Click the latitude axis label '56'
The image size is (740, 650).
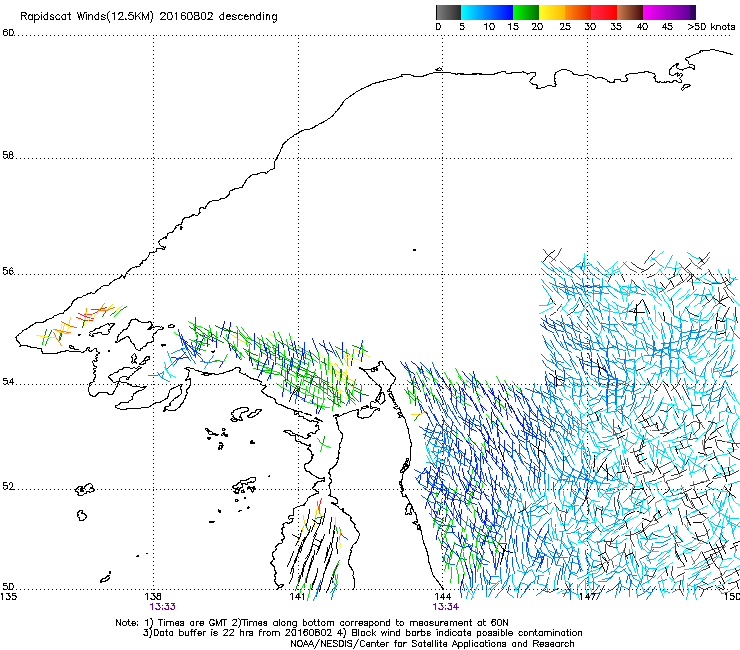pos(8,271)
